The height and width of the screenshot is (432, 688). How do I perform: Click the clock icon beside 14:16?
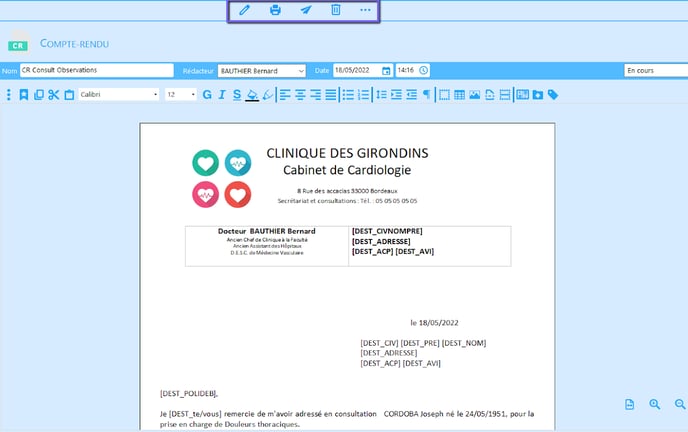[x=424, y=70]
